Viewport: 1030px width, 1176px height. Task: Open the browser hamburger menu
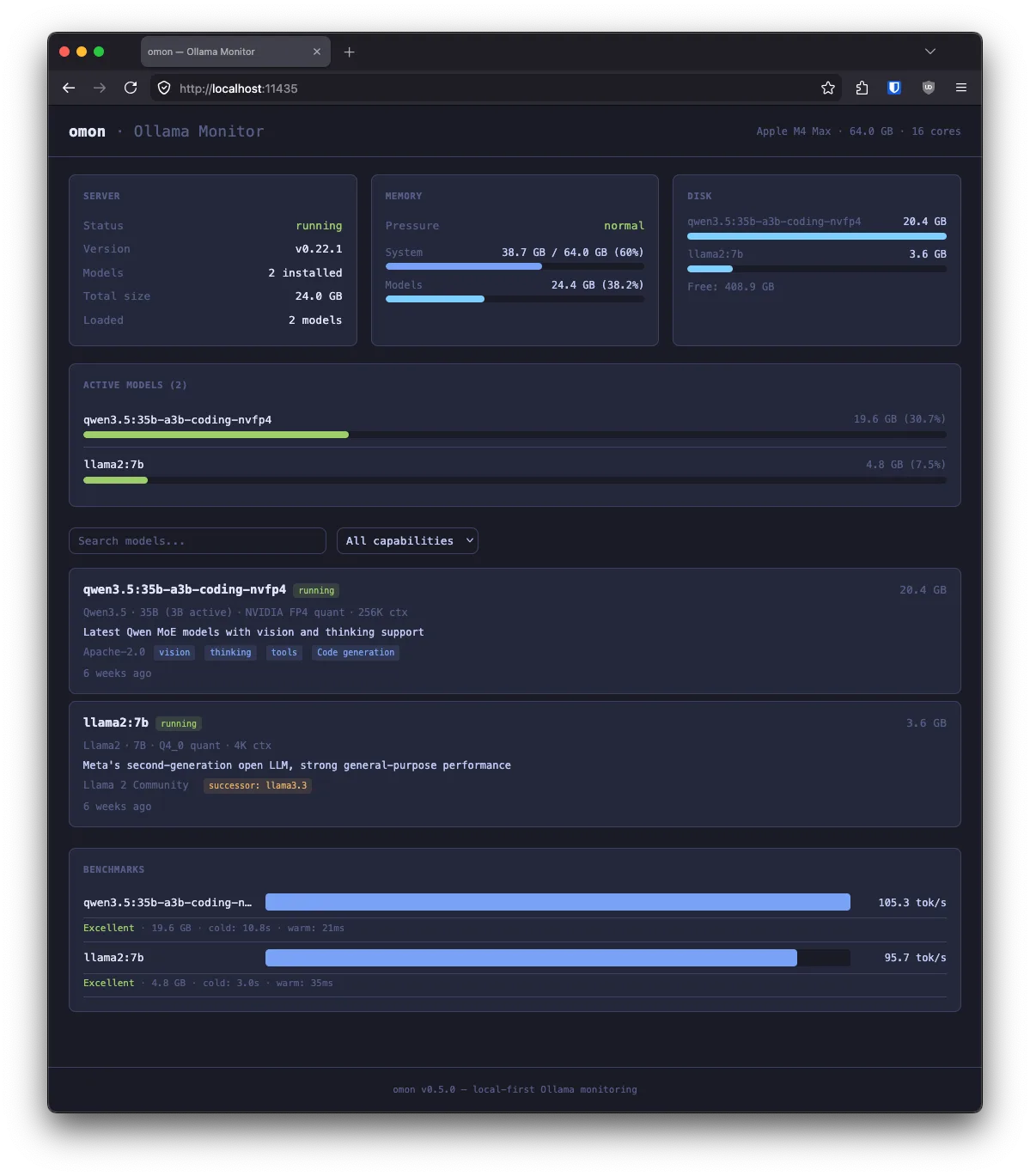(961, 88)
